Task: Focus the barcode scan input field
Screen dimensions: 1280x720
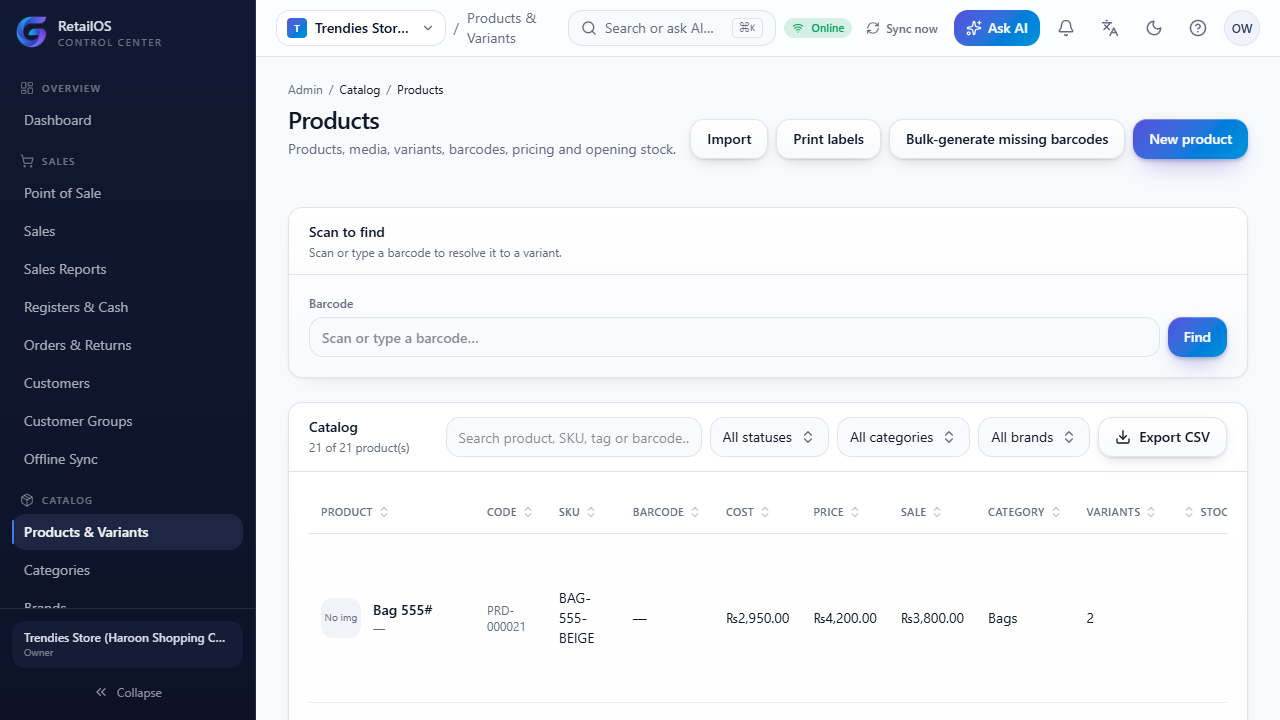Action: pos(734,337)
